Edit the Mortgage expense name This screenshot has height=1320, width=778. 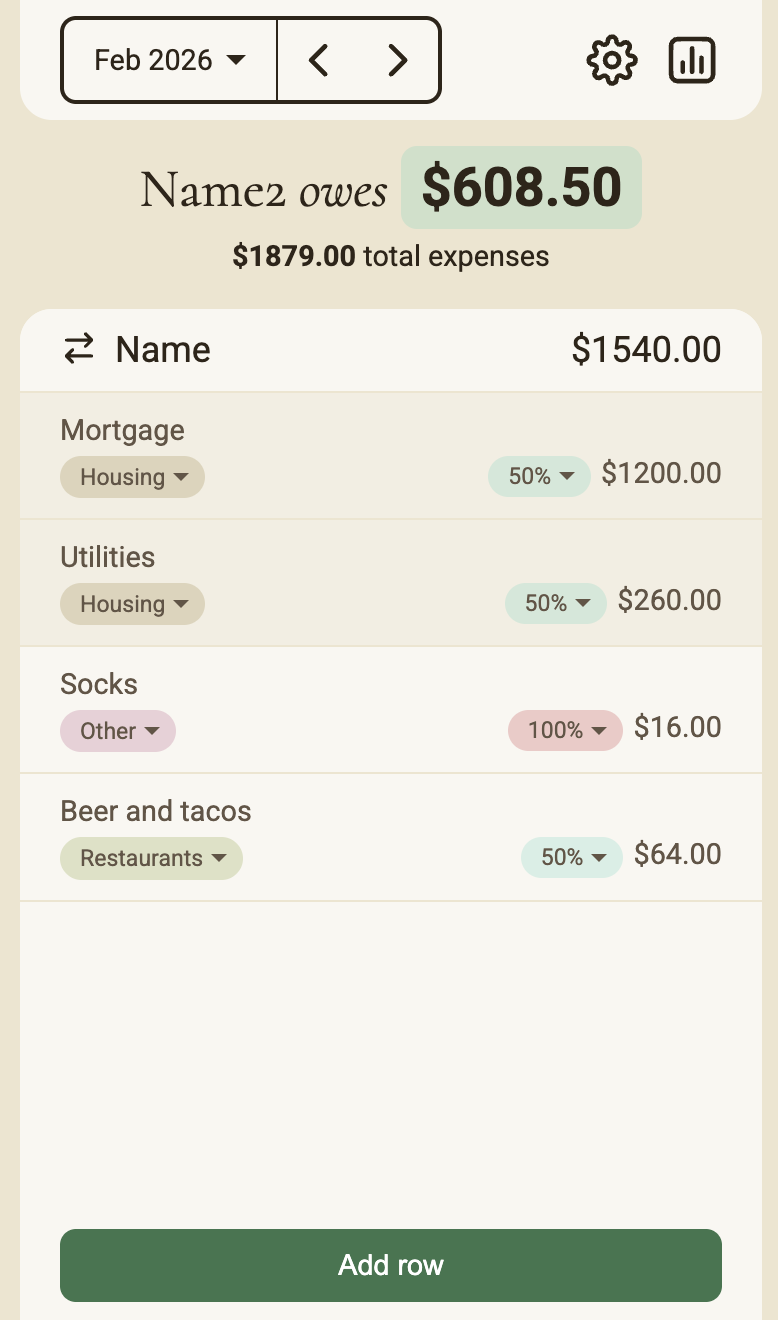(x=123, y=430)
